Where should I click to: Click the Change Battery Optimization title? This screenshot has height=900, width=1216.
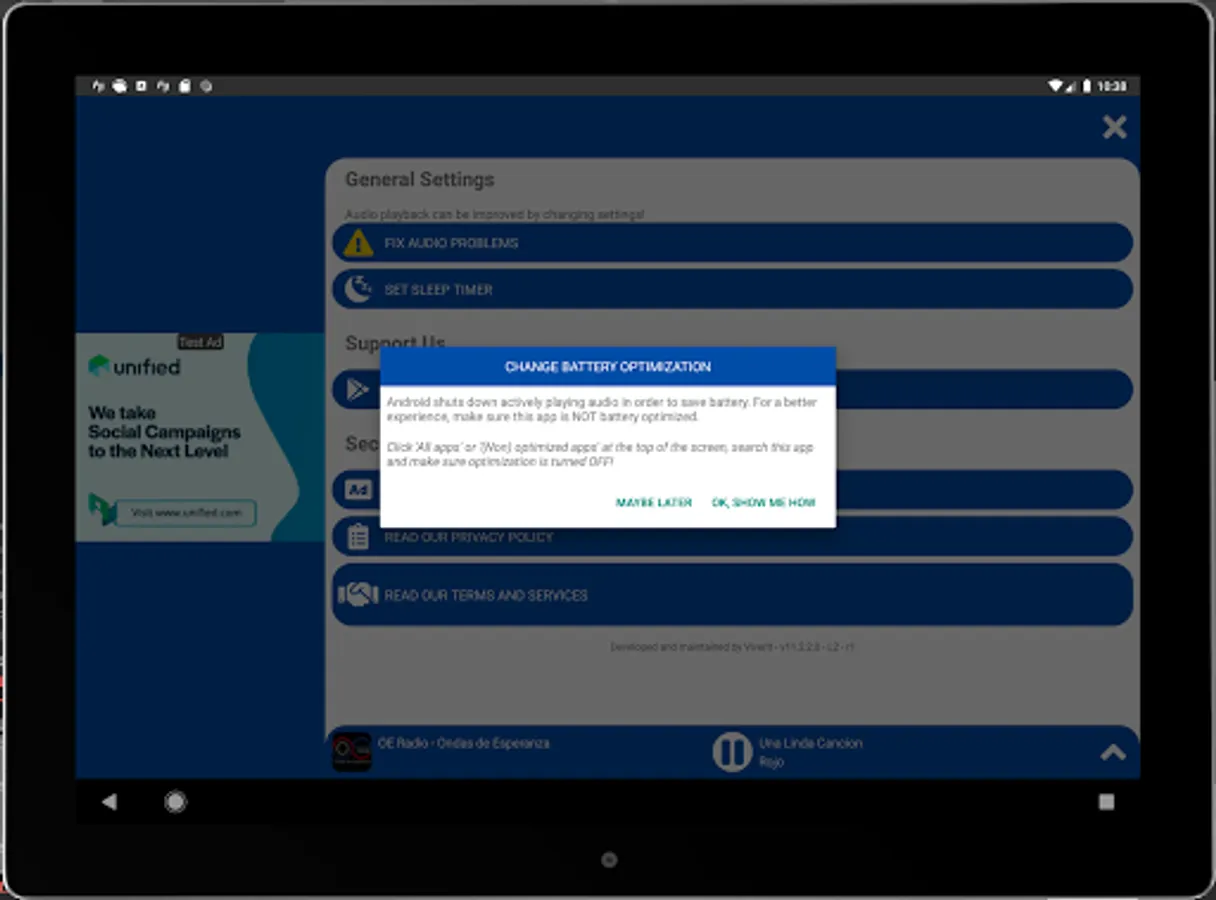pyautogui.click(x=607, y=367)
